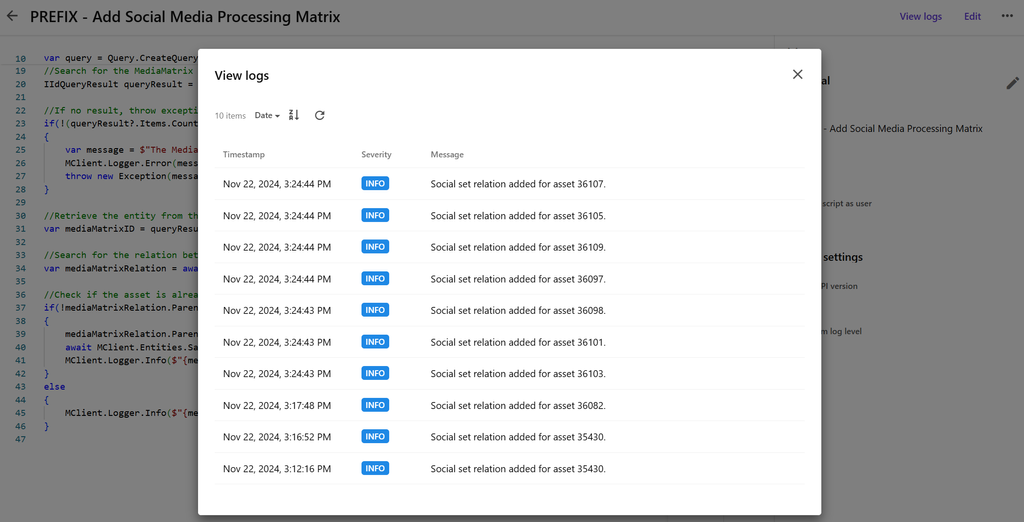Viewport: 1024px width, 522px height.
Task: Select the log message for asset 36103
Action: coord(517,374)
